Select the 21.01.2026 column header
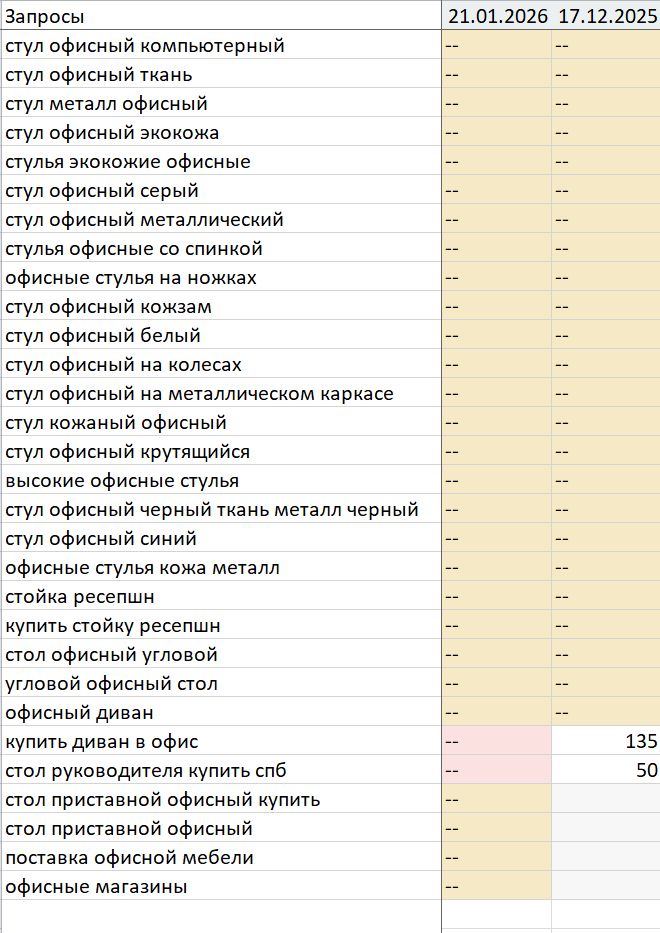This screenshot has width=660, height=933. click(x=496, y=16)
